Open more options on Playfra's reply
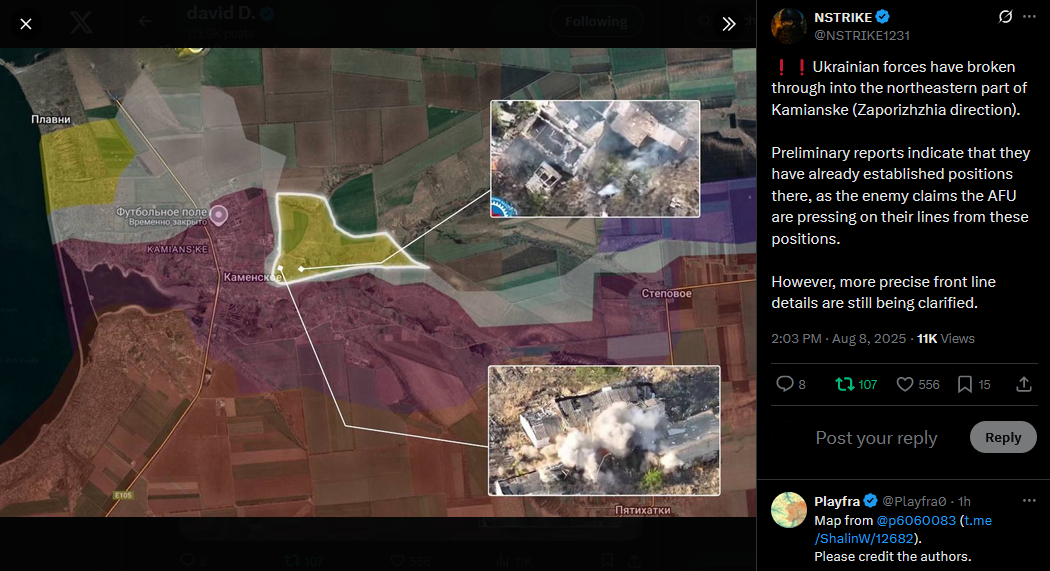Image resolution: width=1050 pixels, height=571 pixels. coord(1029,501)
